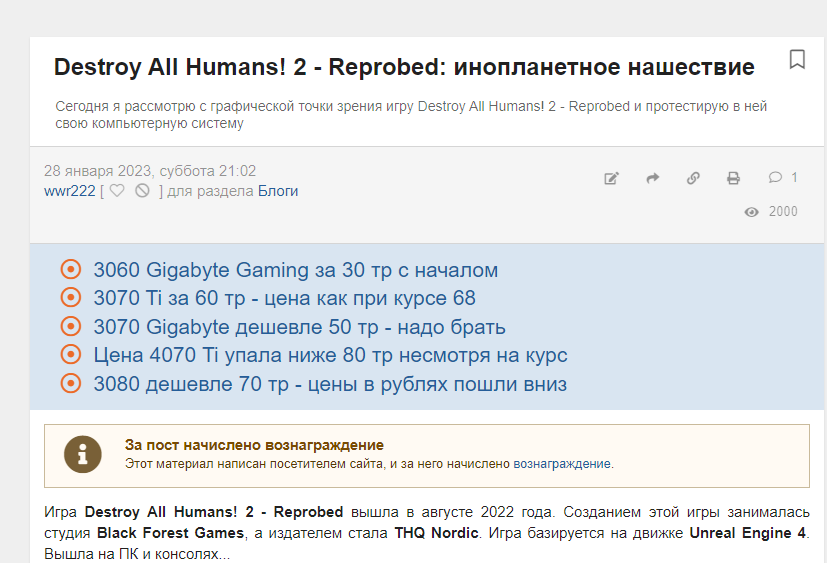The width and height of the screenshot is (827, 563).
Task: Click the article title Destroy All Humans! 2
Action: [x=404, y=67]
